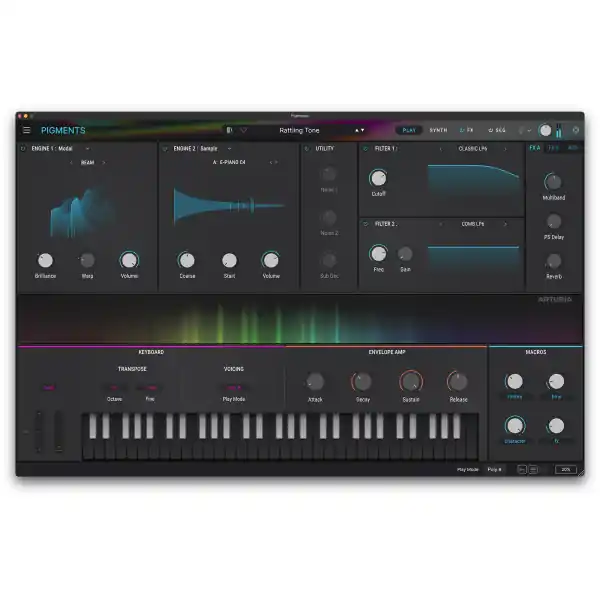Open undo history list icon
The image size is (600, 600).
533,469
